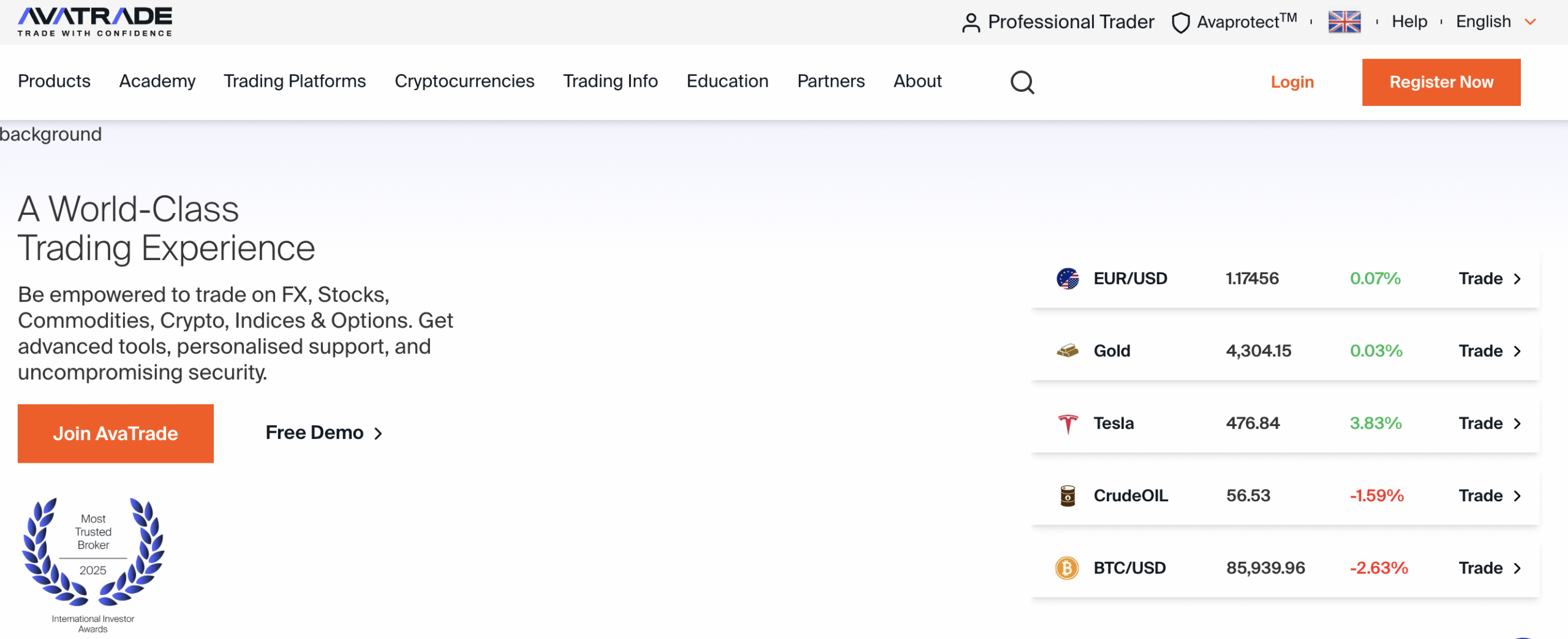Open the Cryptocurrencies menu

(x=464, y=81)
